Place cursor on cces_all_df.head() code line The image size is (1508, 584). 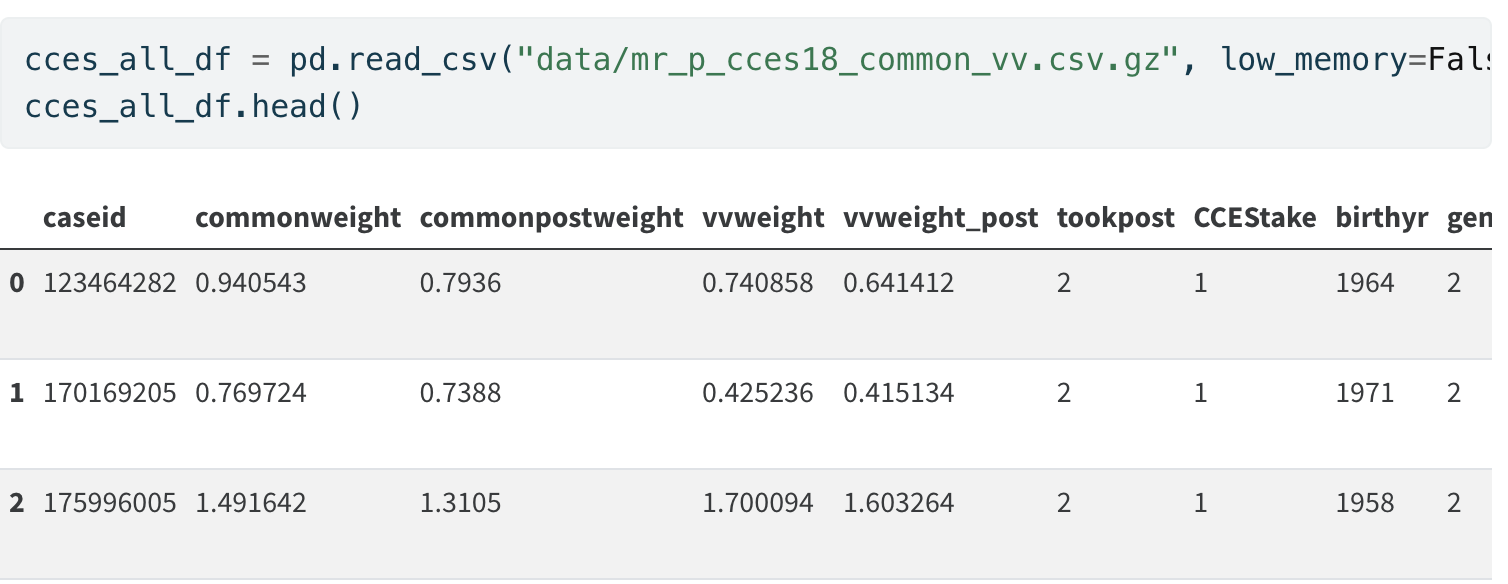[x=193, y=104]
